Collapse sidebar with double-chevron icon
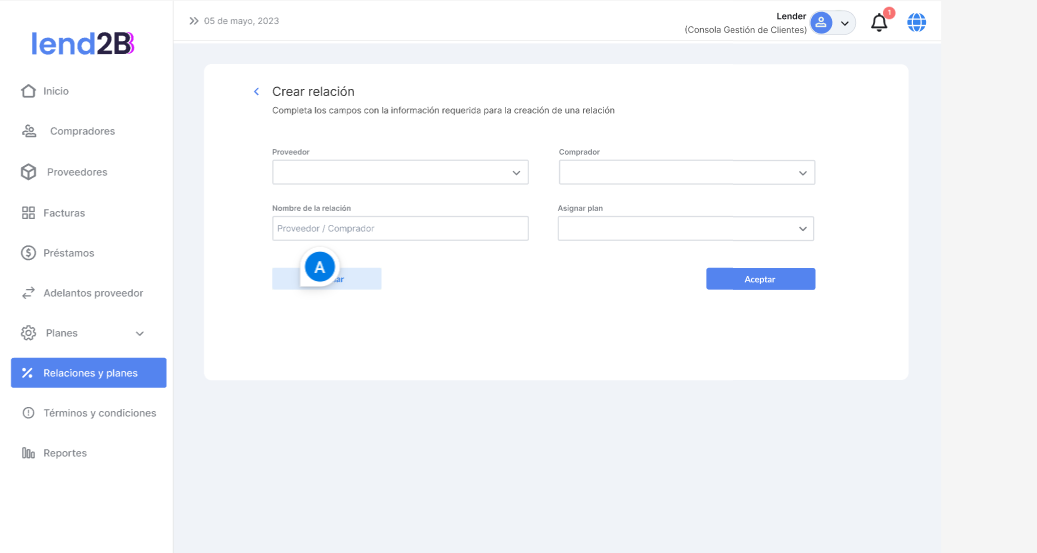 tap(193, 21)
